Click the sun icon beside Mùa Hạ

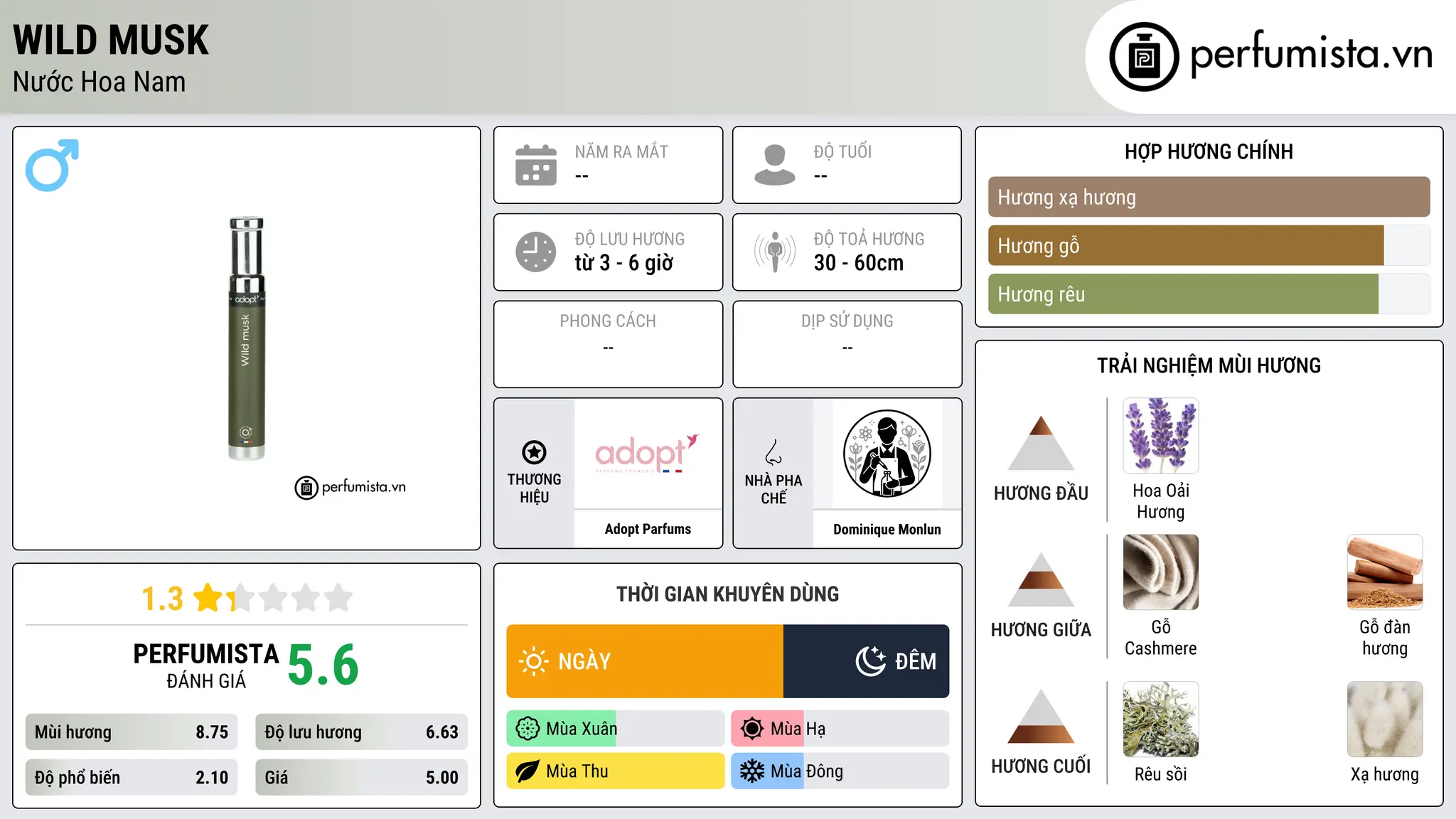[x=752, y=729]
